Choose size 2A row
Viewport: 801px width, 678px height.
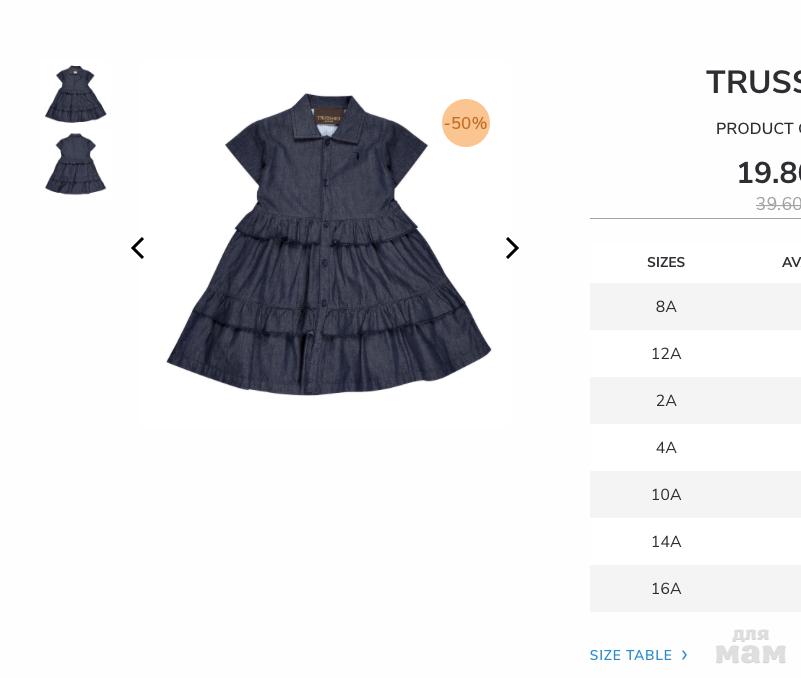(695, 401)
